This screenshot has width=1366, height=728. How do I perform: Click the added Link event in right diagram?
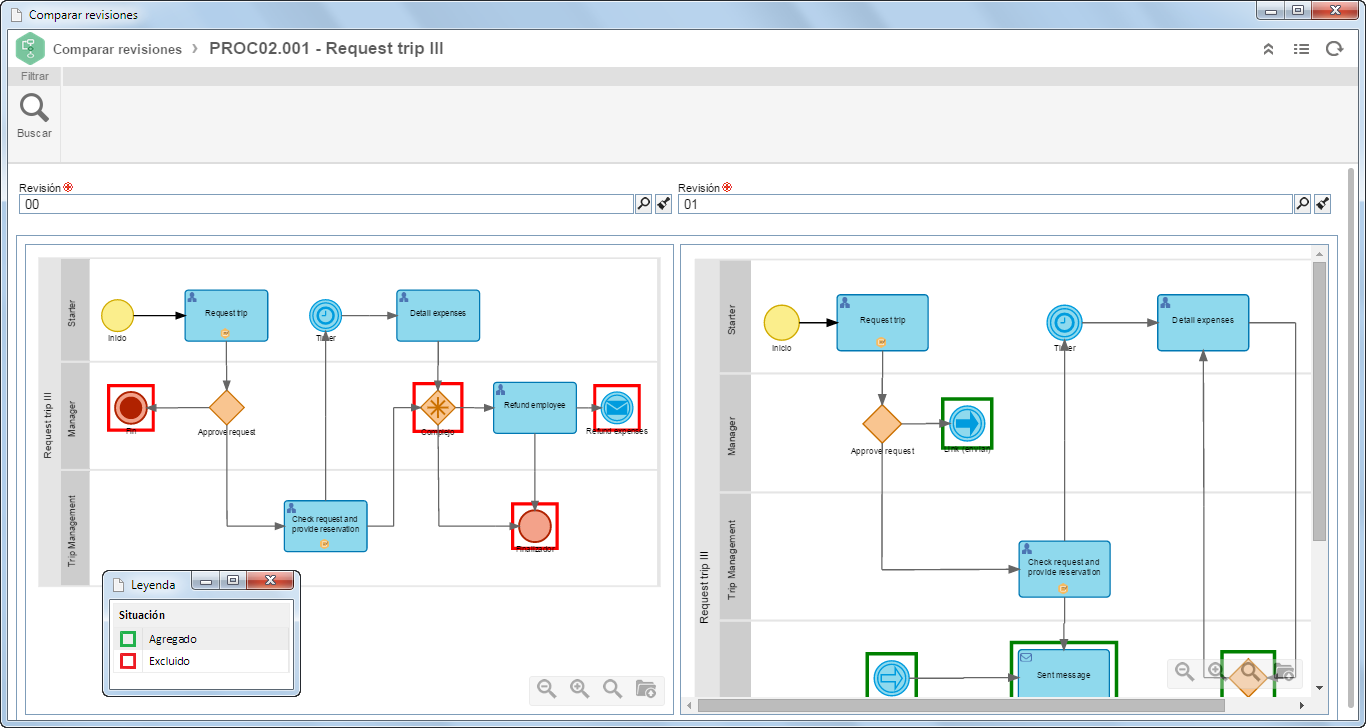click(x=967, y=424)
